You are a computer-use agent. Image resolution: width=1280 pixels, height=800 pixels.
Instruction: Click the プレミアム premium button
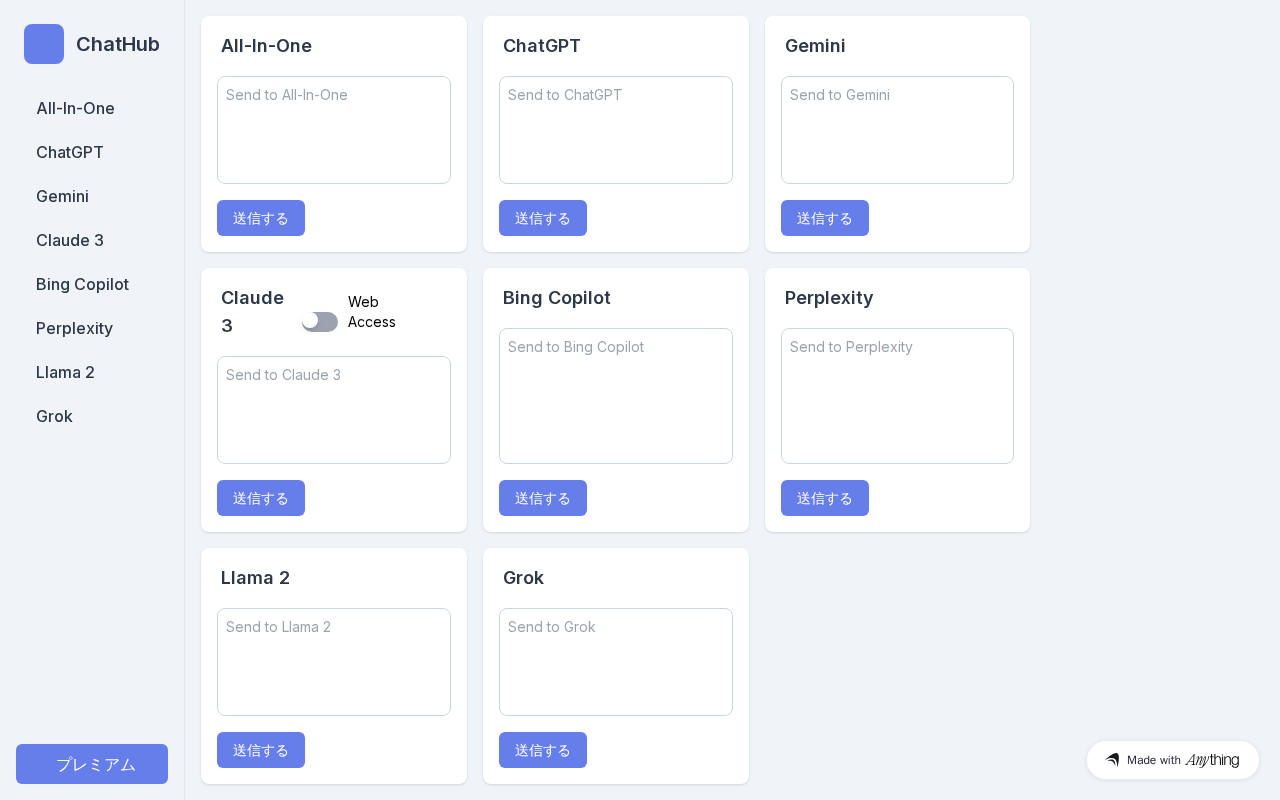pyautogui.click(x=92, y=764)
